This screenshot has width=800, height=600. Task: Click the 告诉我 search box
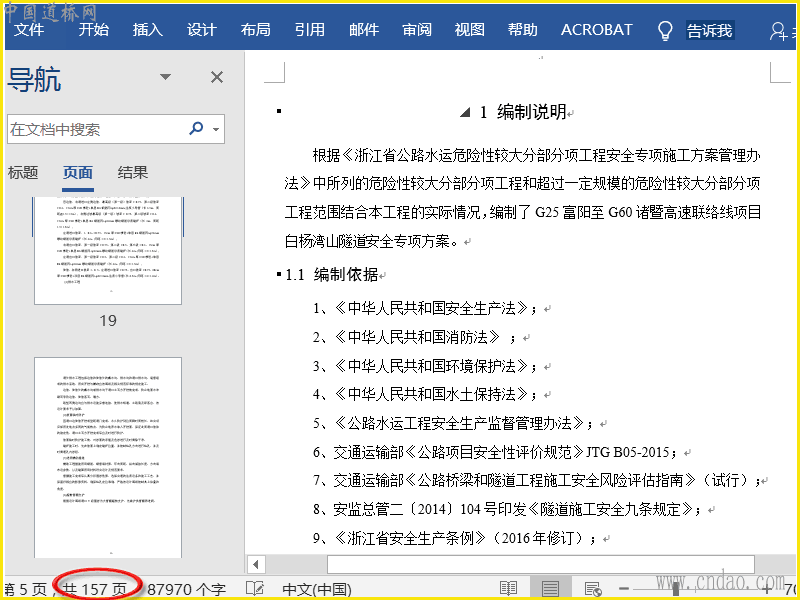[710, 31]
